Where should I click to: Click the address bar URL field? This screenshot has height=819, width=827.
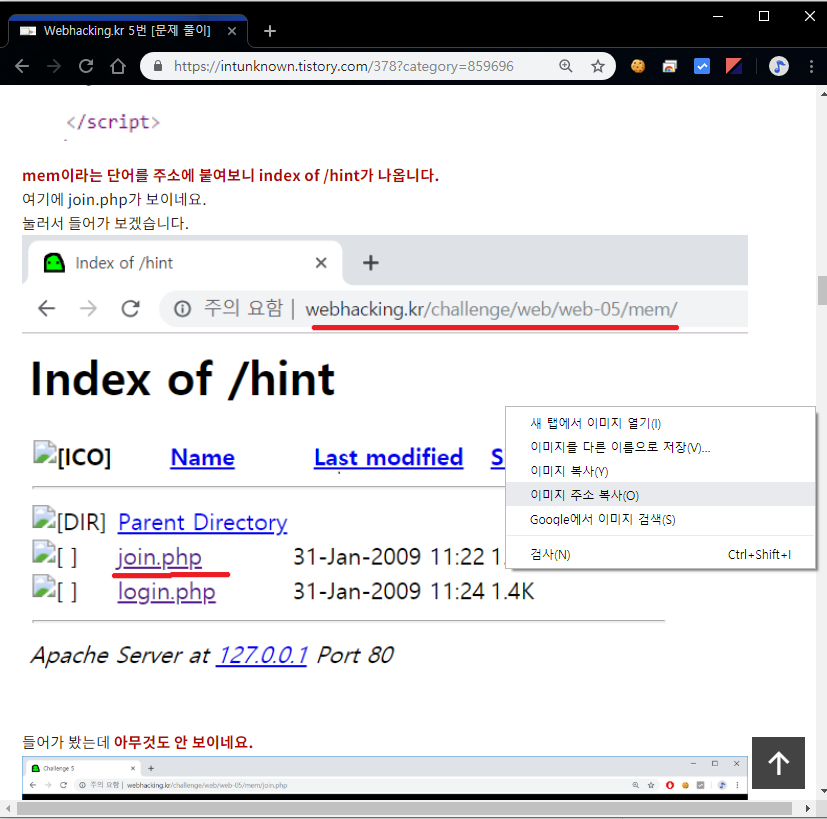(343, 66)
